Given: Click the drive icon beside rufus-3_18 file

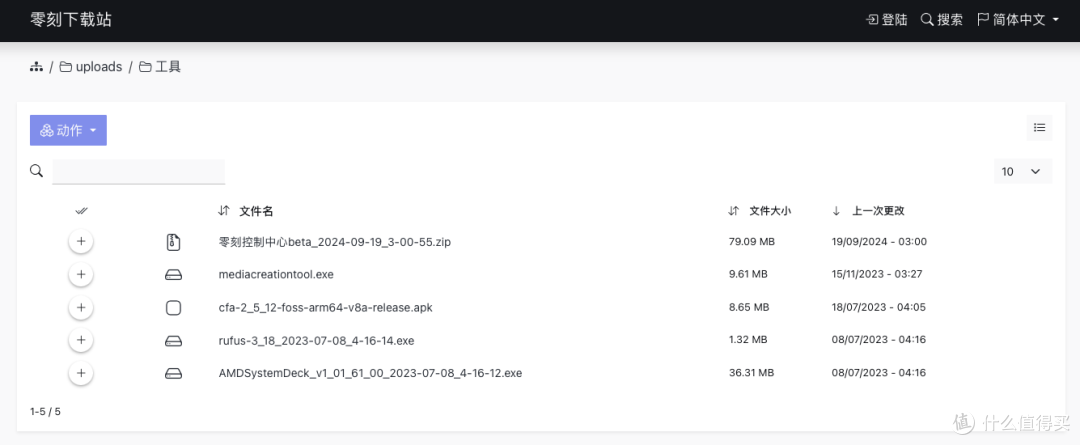Looking at the screenshot, I should click(174, 341).
